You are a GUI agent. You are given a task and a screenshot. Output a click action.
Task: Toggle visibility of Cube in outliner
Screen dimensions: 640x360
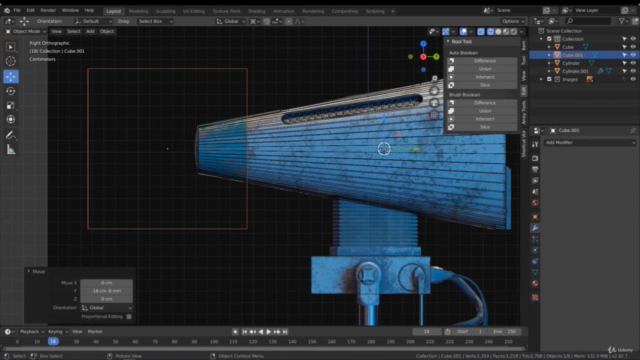pyautogui.click(x=633, y=47)
